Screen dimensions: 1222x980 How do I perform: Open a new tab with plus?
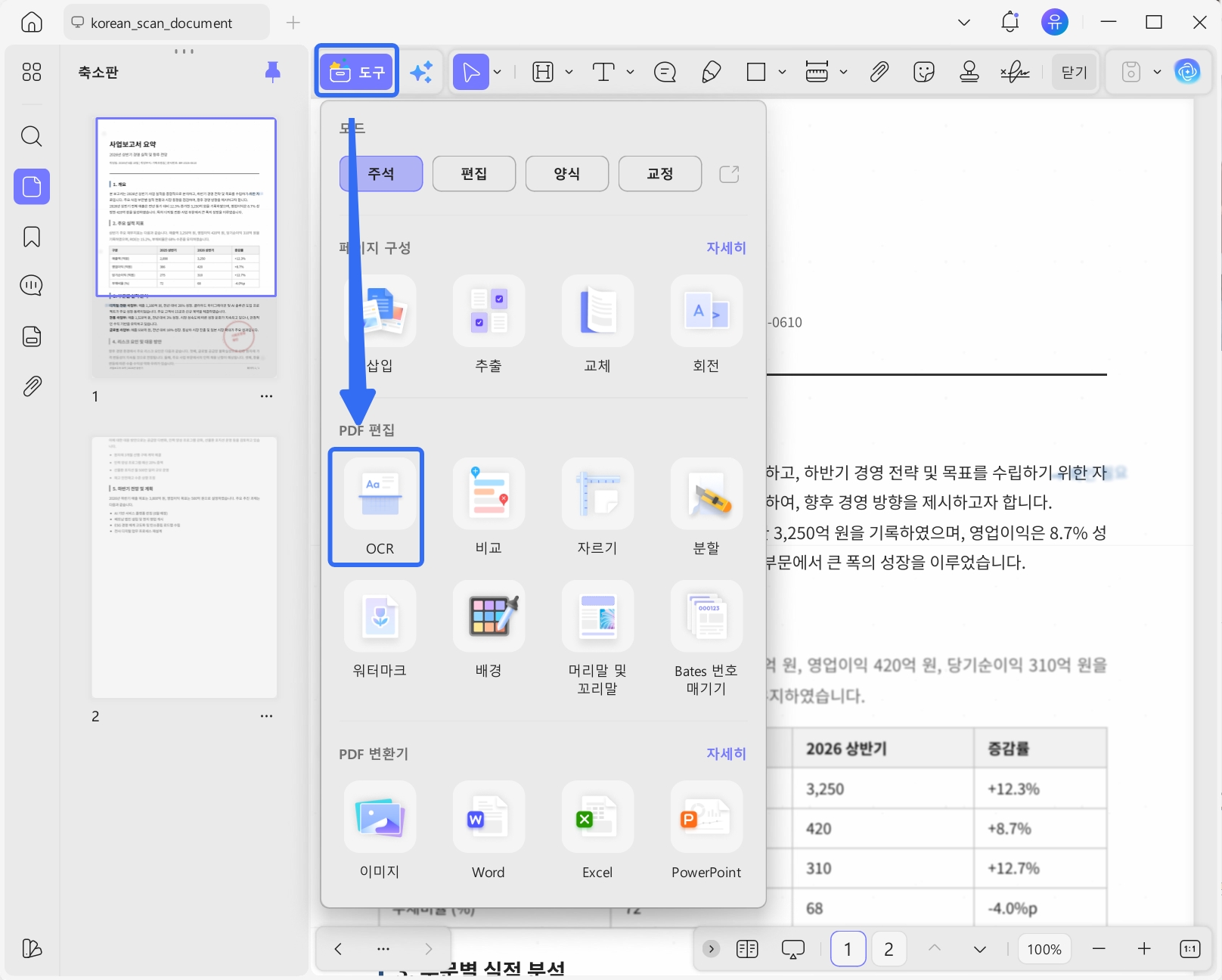click(293, 23)
